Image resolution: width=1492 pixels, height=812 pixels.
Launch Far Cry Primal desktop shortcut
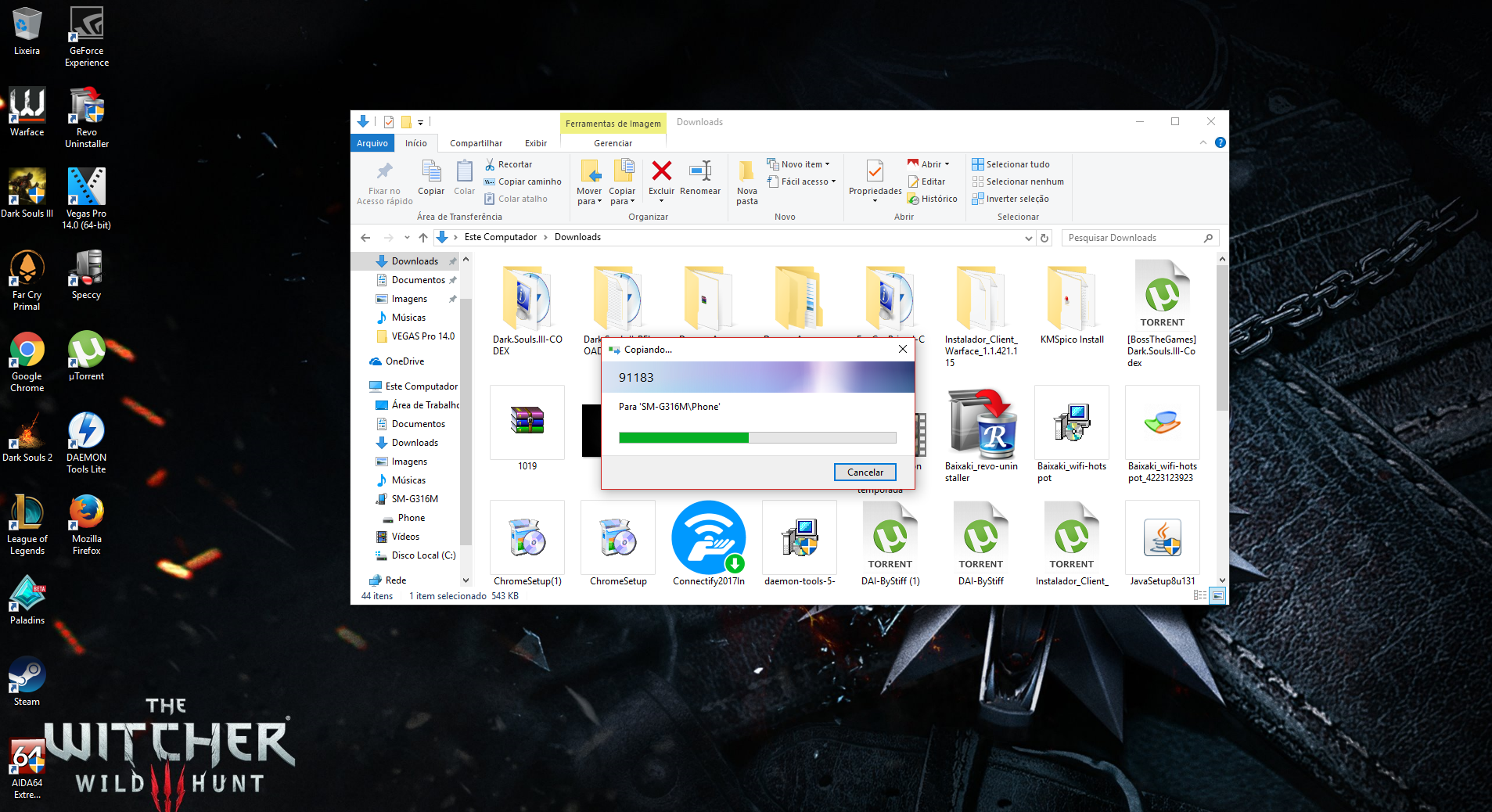[27, 280]
